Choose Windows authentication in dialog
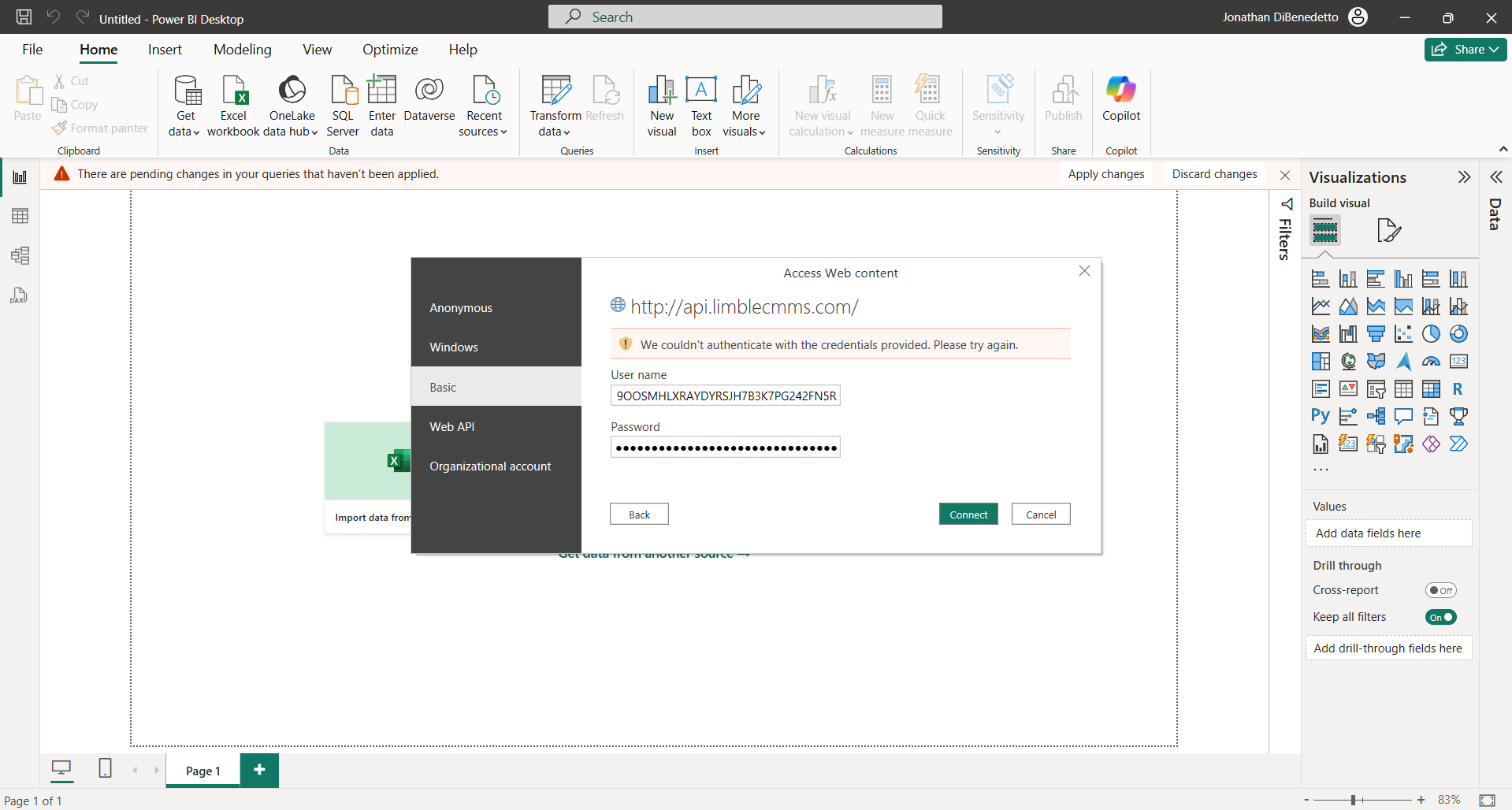The width and height of the screenshot is (1512, 810). pos(496,347)
